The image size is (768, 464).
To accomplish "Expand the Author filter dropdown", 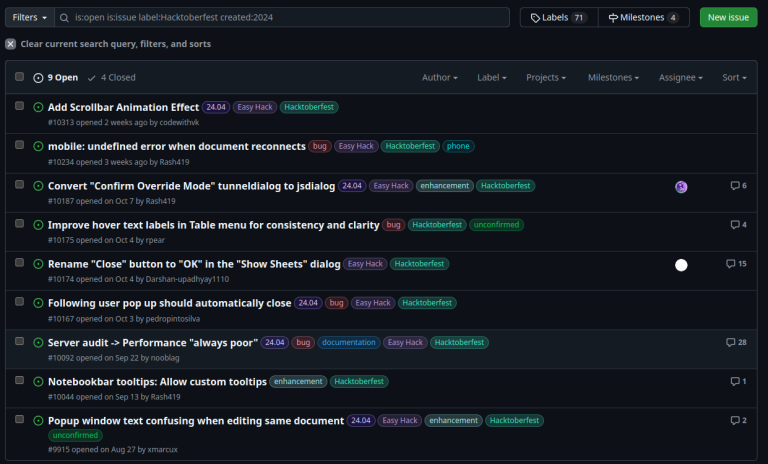I will 439,77.
